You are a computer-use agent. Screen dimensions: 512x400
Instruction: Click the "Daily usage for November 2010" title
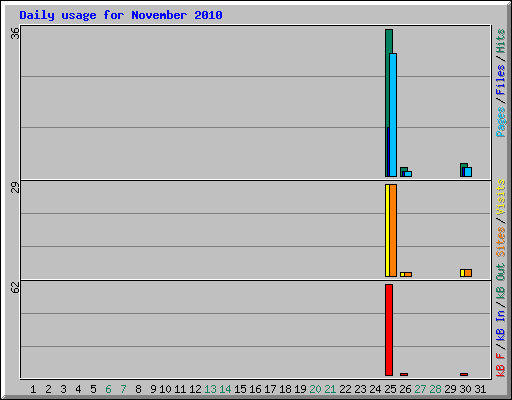click(x=121, y=15)
